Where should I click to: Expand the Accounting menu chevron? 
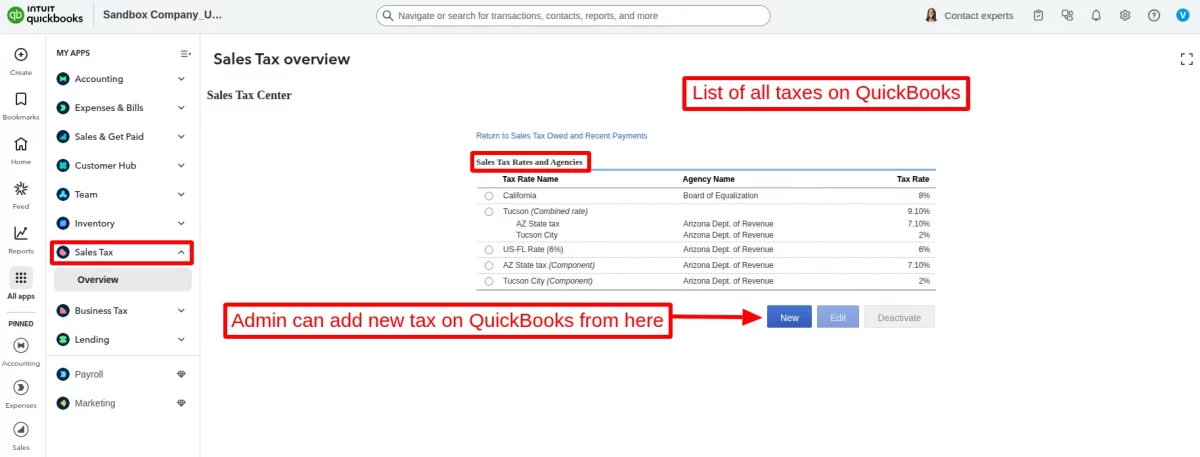181,79
